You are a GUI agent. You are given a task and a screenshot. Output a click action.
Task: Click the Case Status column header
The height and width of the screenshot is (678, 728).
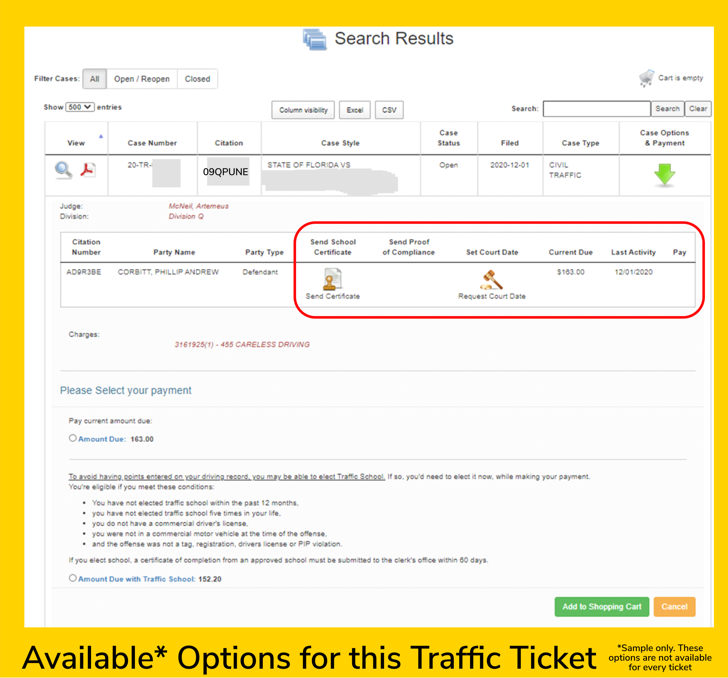(x=448, y=138)
